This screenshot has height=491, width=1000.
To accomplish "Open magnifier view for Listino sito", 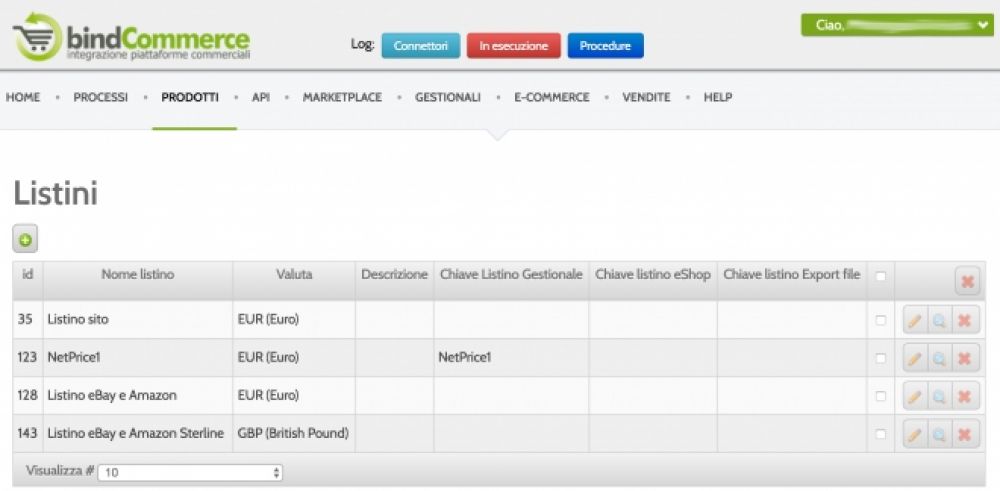I will tap(939, 320).
